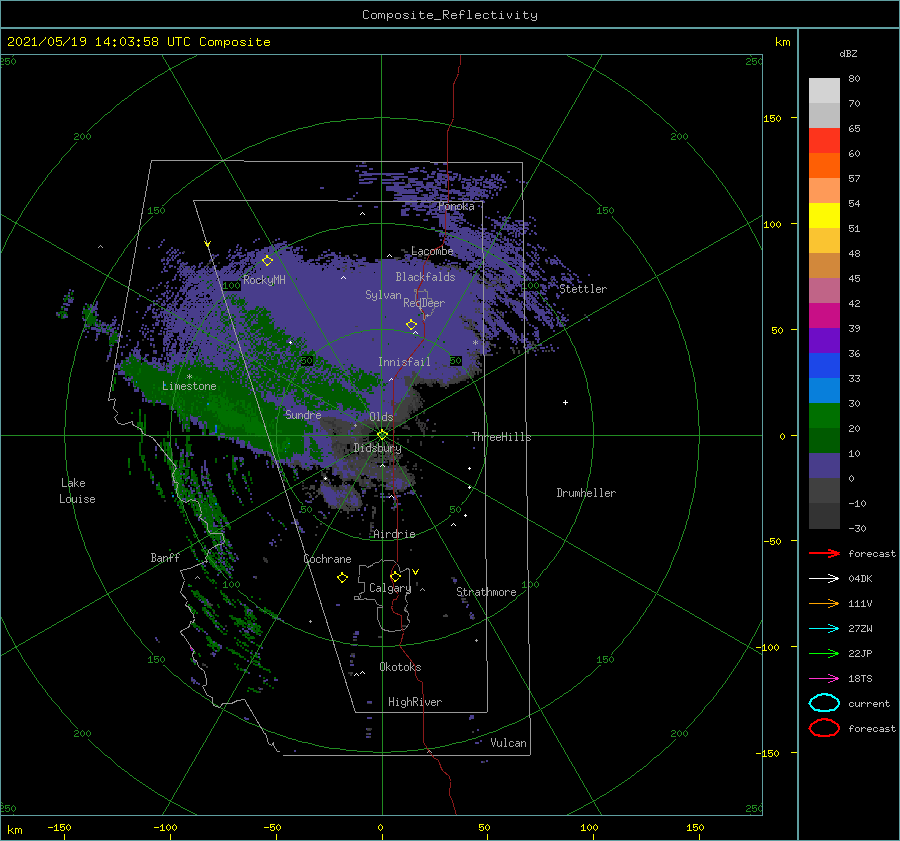Click red swatch between 65 and 60 dBZ
The width and height of the screenshot is (900, 841).
[x=824, y=140]
